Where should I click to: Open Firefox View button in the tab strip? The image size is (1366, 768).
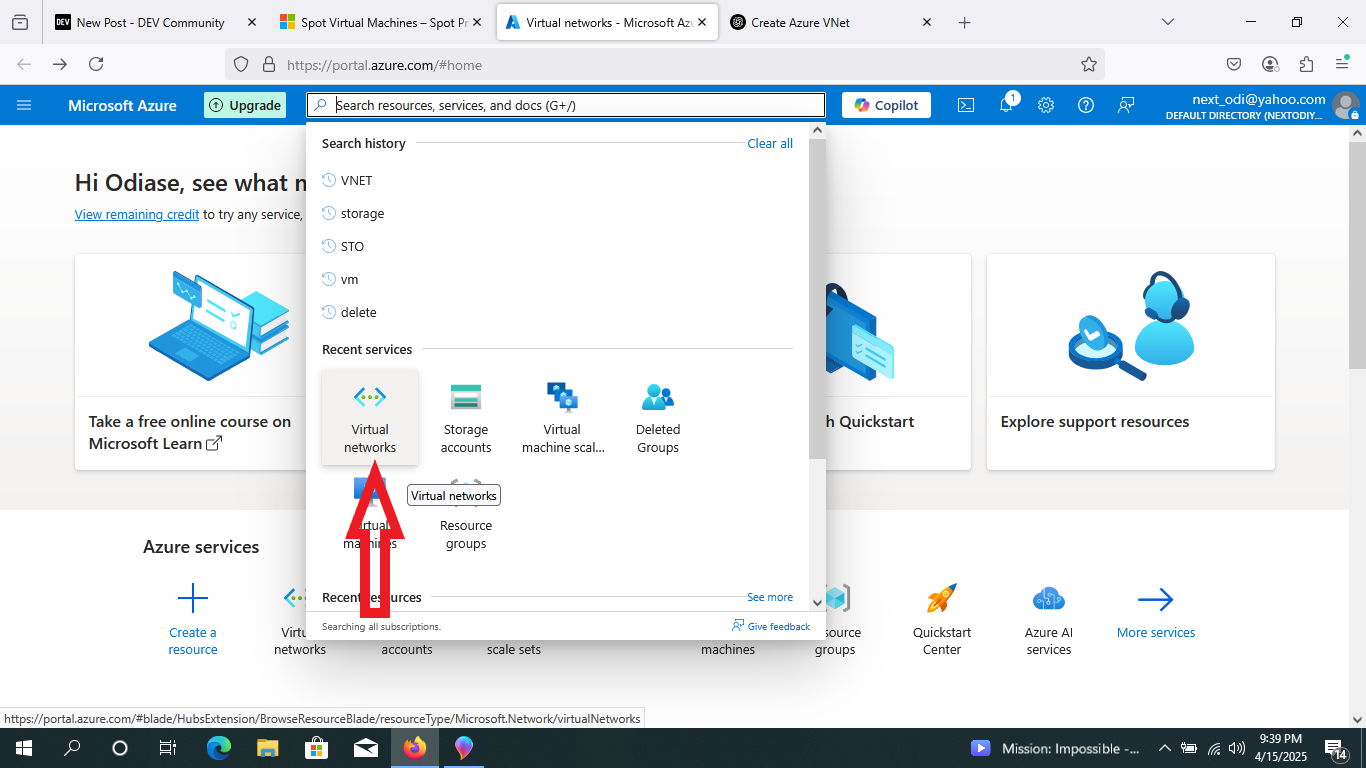[x=20, y=22]
